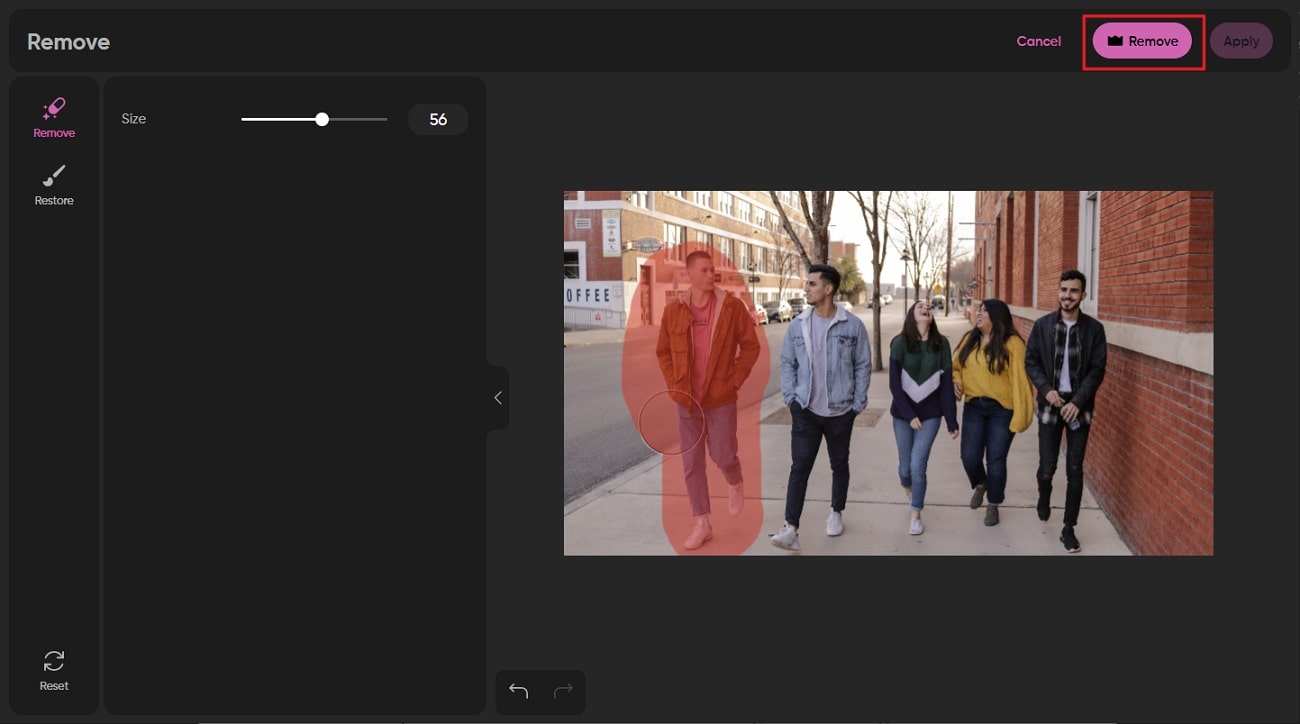Undo the last brush stroke
The image size is (1300, 724).
[517, 691]
